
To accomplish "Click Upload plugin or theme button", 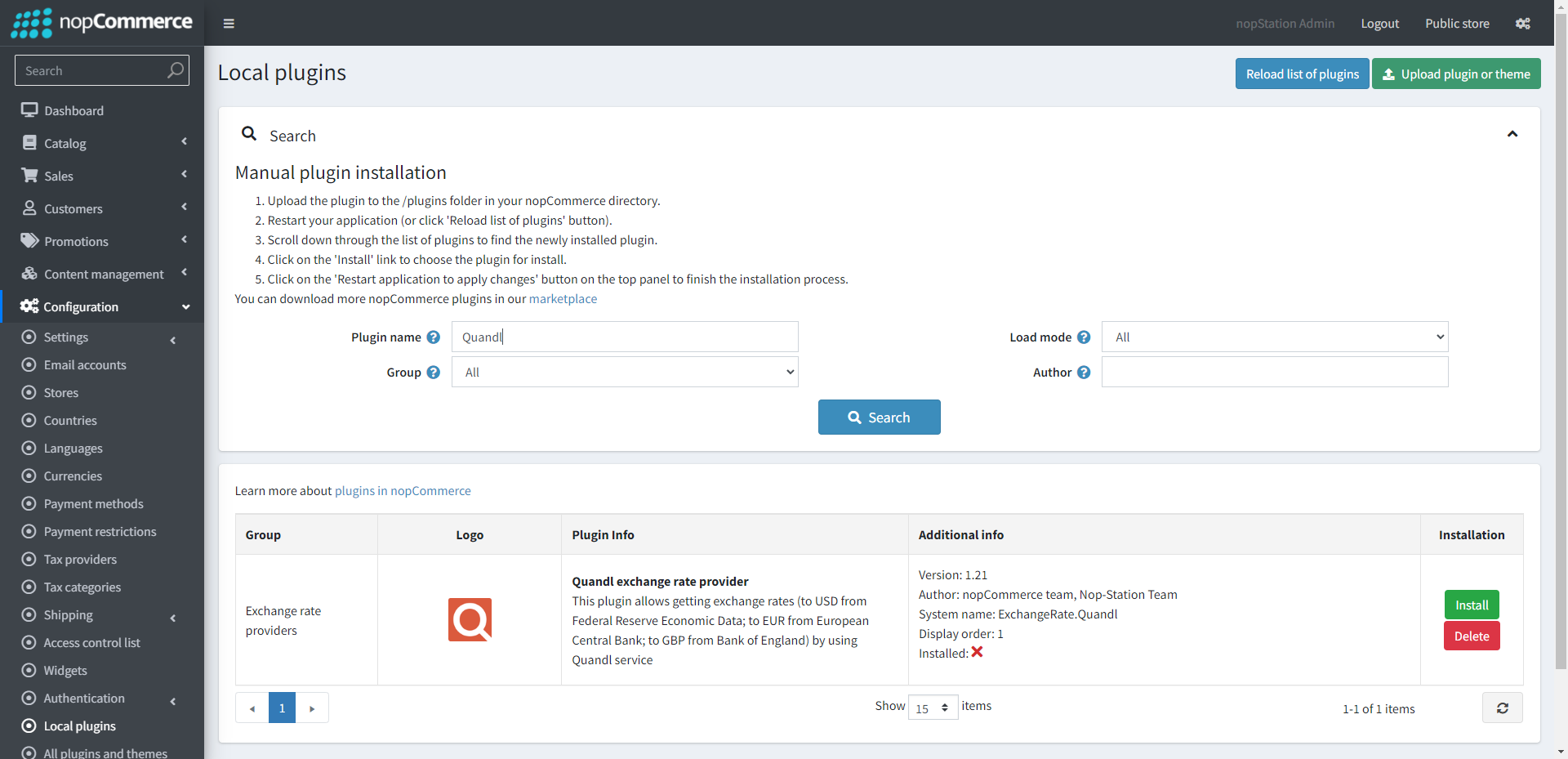I will click(1456, 74).
